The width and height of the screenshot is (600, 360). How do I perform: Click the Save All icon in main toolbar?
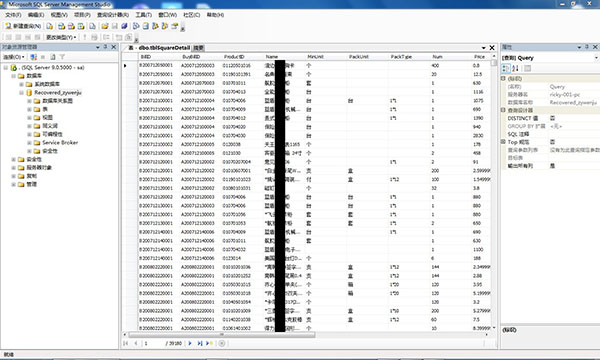coord(124,26)
